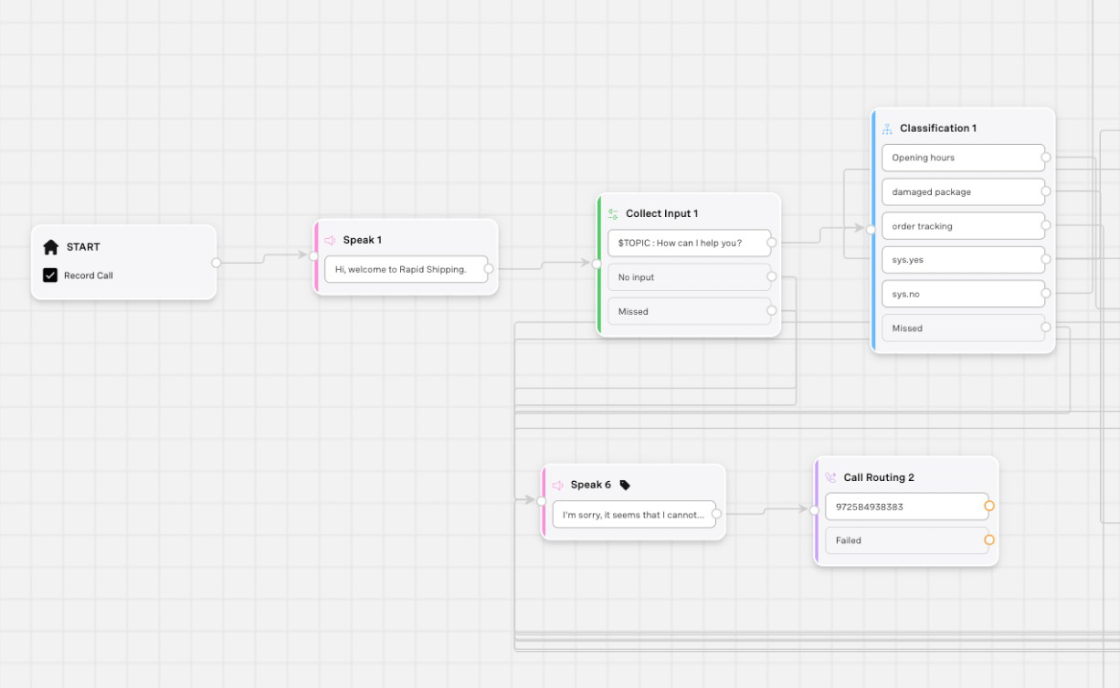Click the sys.no output port
This screenshot has height=688, width=1120.
tap(1046, 294)
